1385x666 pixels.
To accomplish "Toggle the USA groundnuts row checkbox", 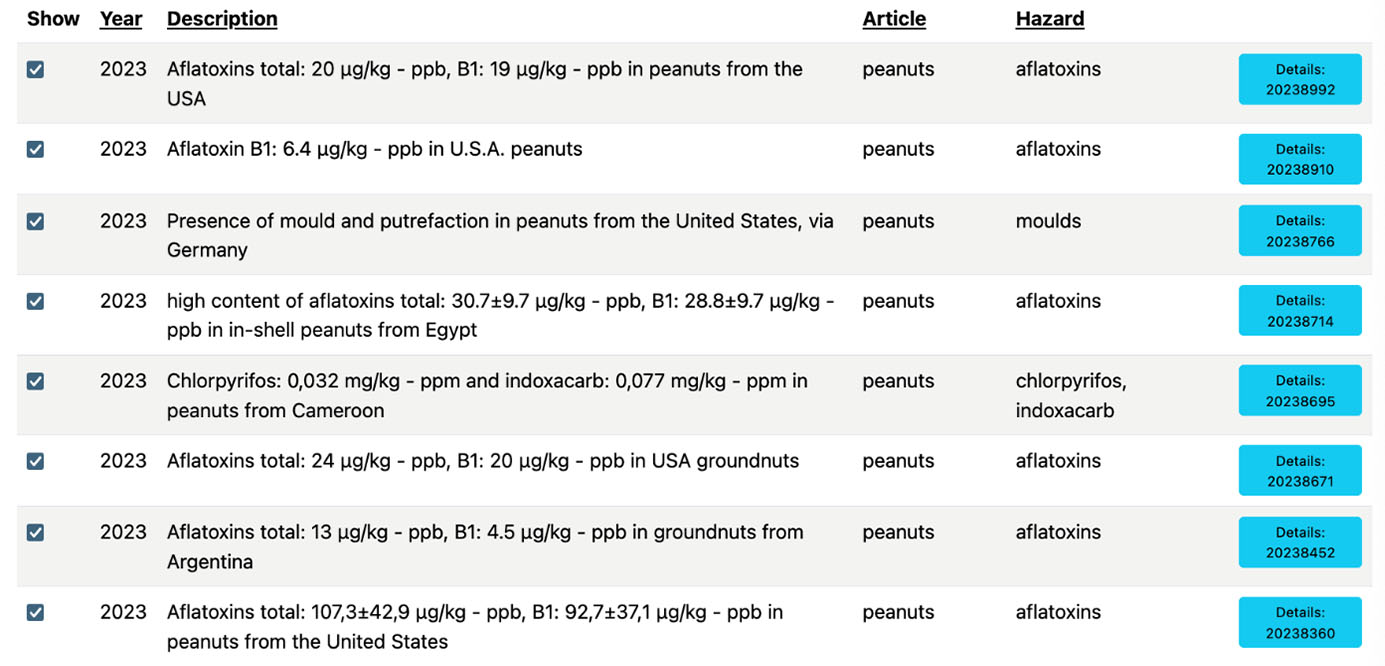I will (35, 461).
